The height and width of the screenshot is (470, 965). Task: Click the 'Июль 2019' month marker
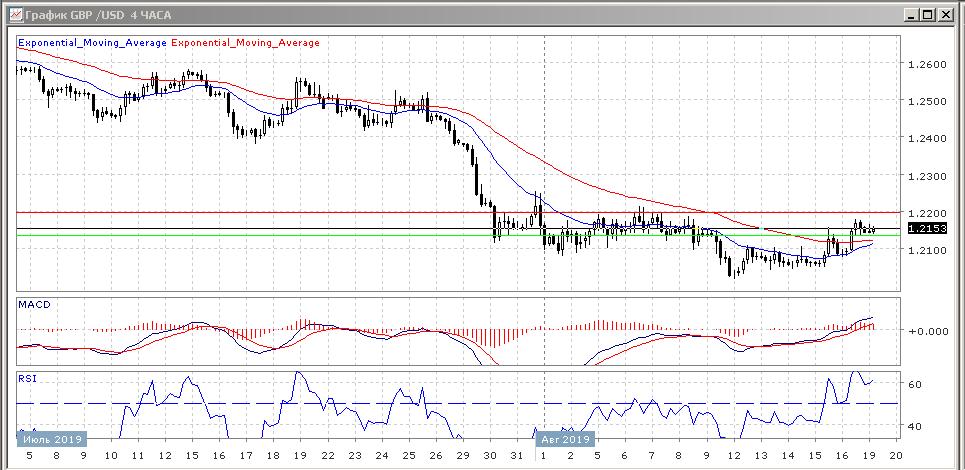point(51,438)
